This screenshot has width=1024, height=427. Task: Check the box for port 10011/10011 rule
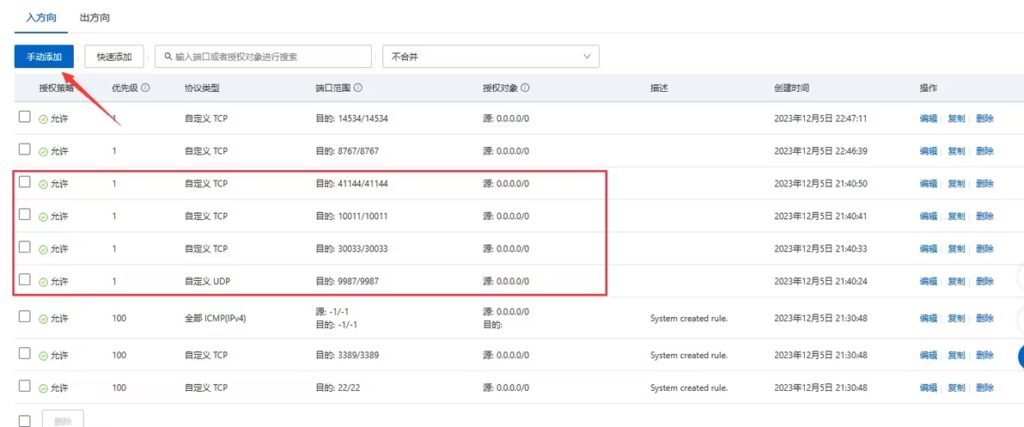pos(25,214)
